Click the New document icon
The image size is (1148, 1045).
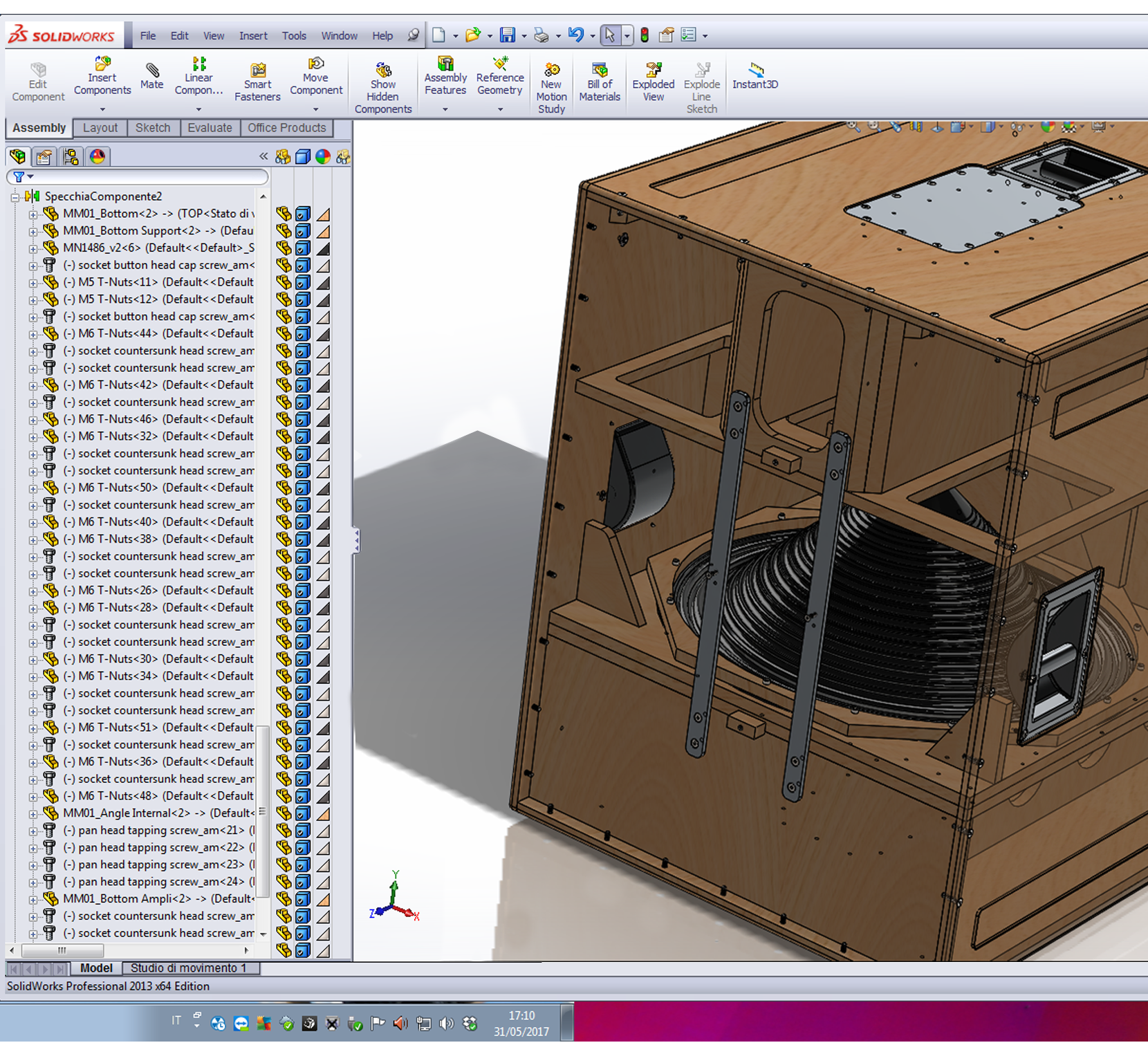(439, 35)
